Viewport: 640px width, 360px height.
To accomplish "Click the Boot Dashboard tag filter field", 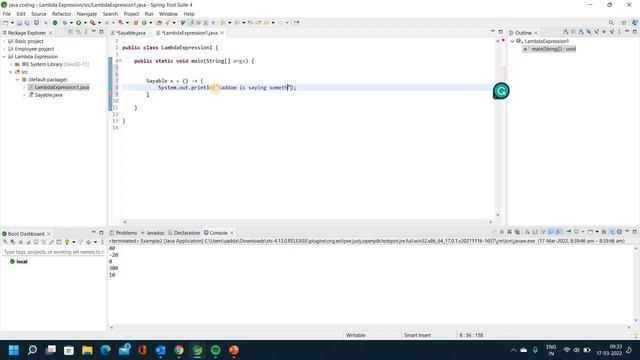I will click(53, 252).
